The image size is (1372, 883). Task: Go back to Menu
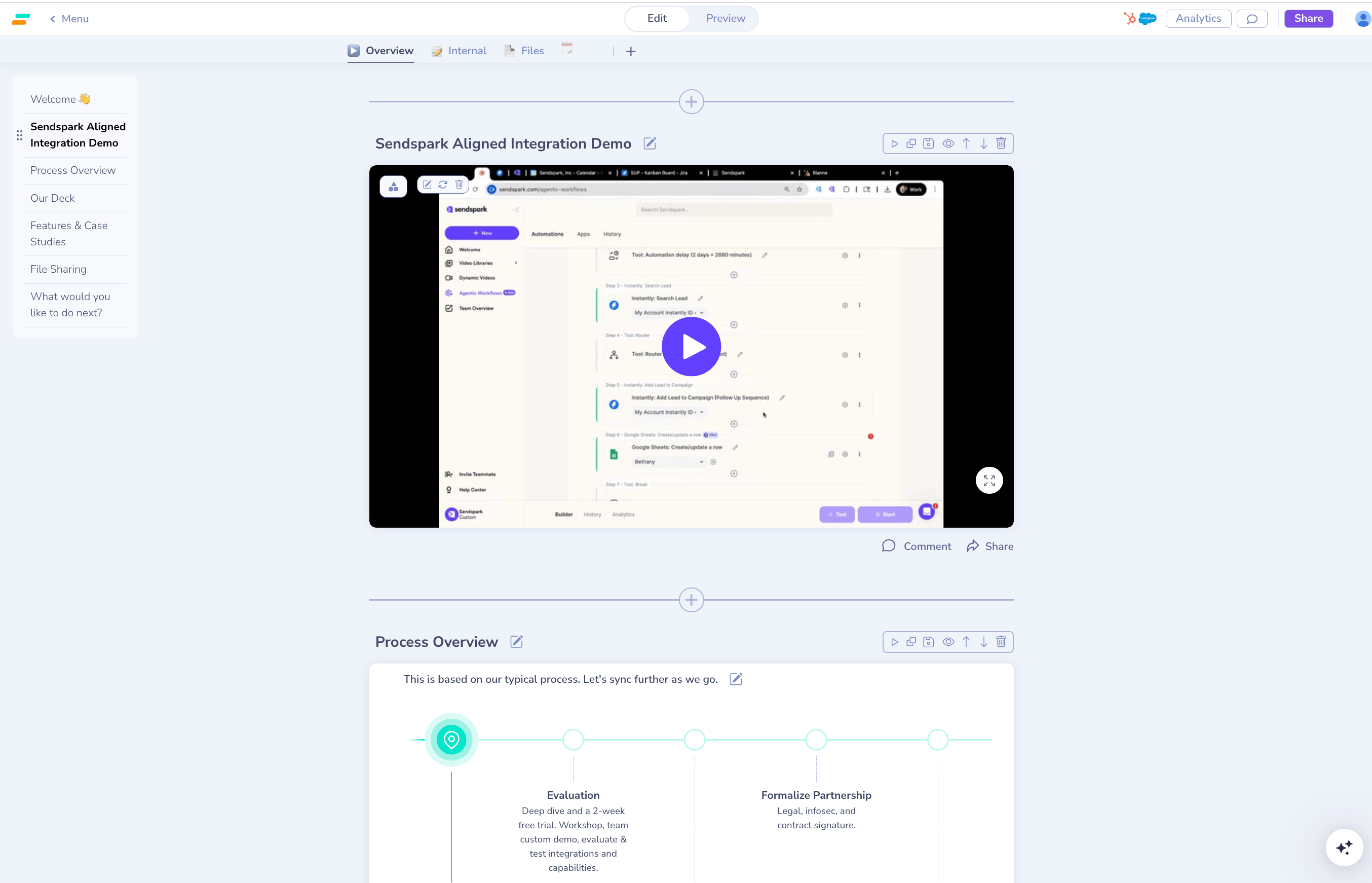tap(69, 18)
